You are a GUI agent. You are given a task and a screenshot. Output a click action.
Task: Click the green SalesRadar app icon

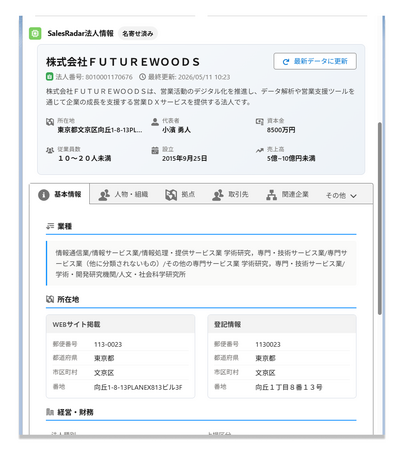coord(35,33)
